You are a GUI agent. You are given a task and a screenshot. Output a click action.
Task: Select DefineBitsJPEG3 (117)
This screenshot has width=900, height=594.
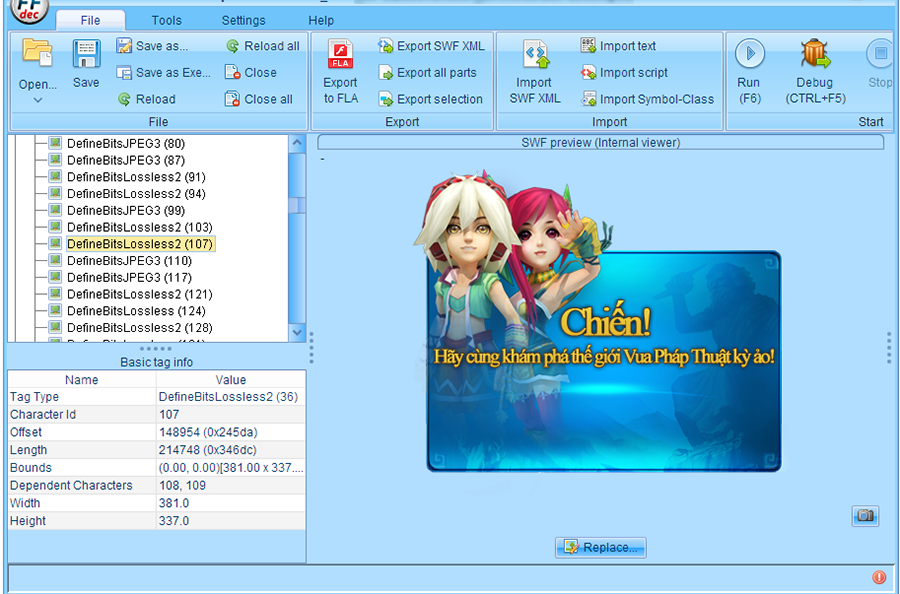pos(129,277)
